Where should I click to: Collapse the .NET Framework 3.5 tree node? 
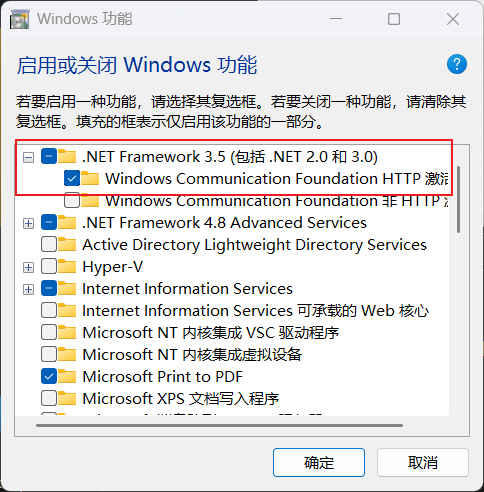click(x=28, y=157)
